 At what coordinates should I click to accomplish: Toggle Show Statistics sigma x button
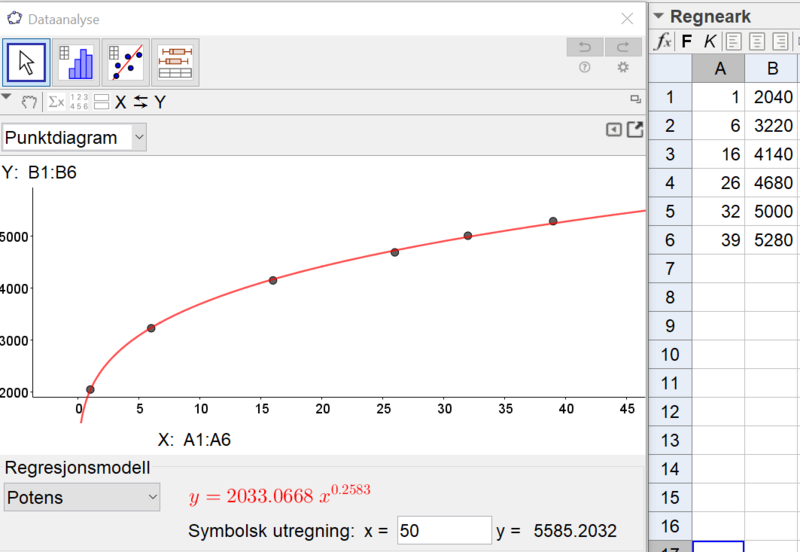point(56,102)
